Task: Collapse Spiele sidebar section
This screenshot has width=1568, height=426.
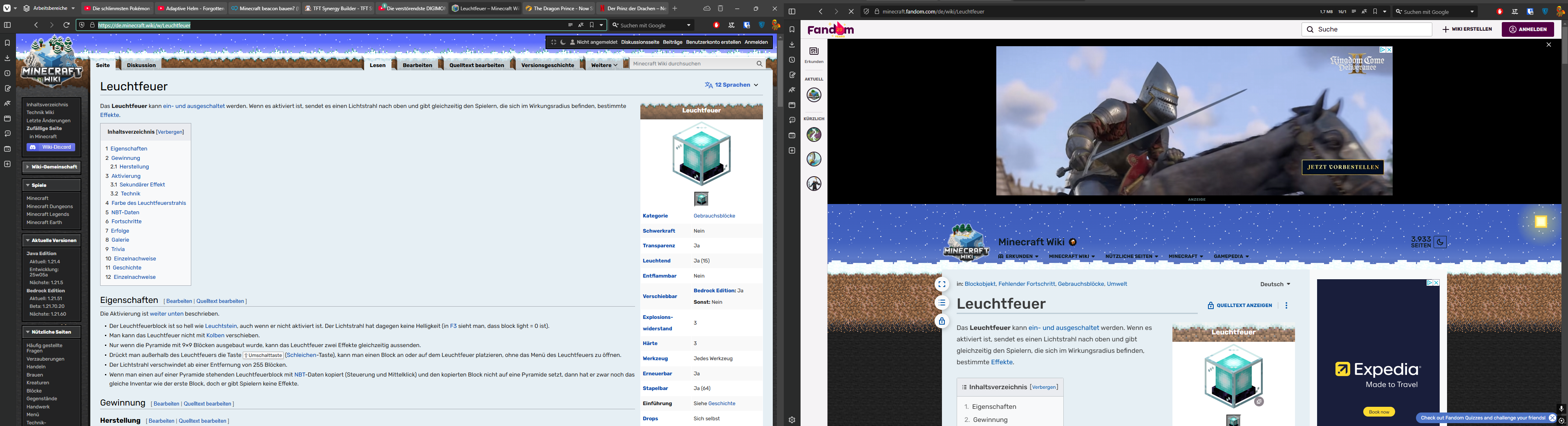Action: coord(51,185)
